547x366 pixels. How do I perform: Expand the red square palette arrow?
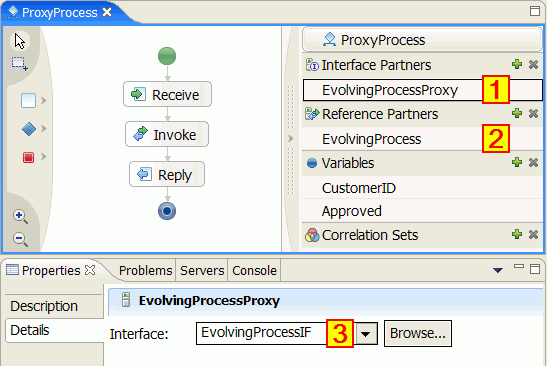click(x=44, y=156)
